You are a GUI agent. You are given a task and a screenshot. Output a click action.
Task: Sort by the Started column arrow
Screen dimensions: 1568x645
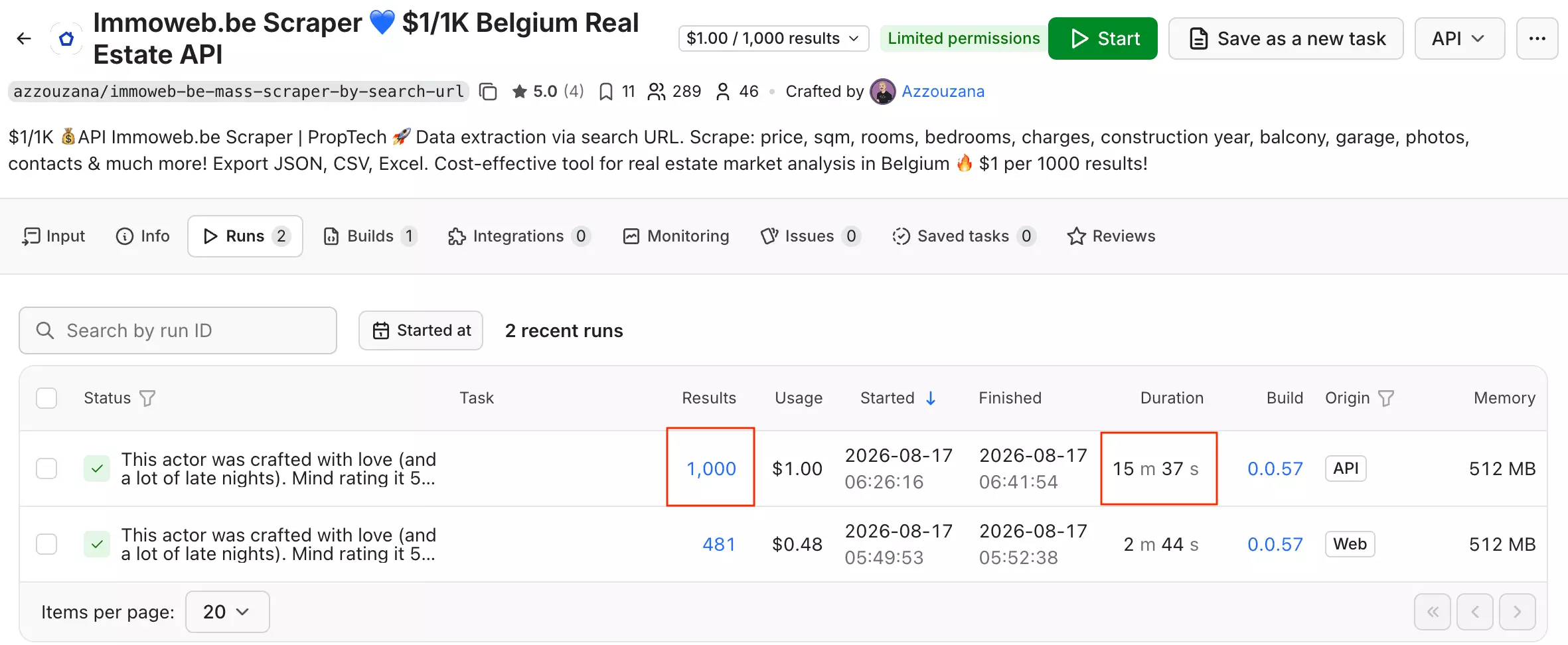931,398
